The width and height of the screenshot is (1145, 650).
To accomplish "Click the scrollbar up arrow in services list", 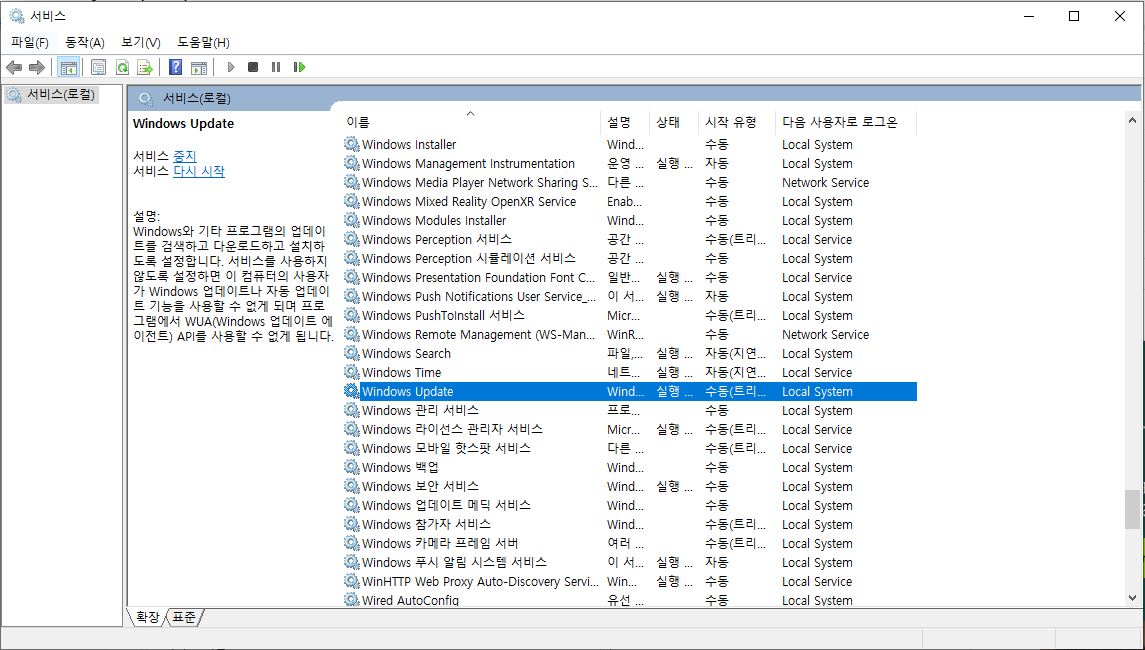I will pos(1133,120).
